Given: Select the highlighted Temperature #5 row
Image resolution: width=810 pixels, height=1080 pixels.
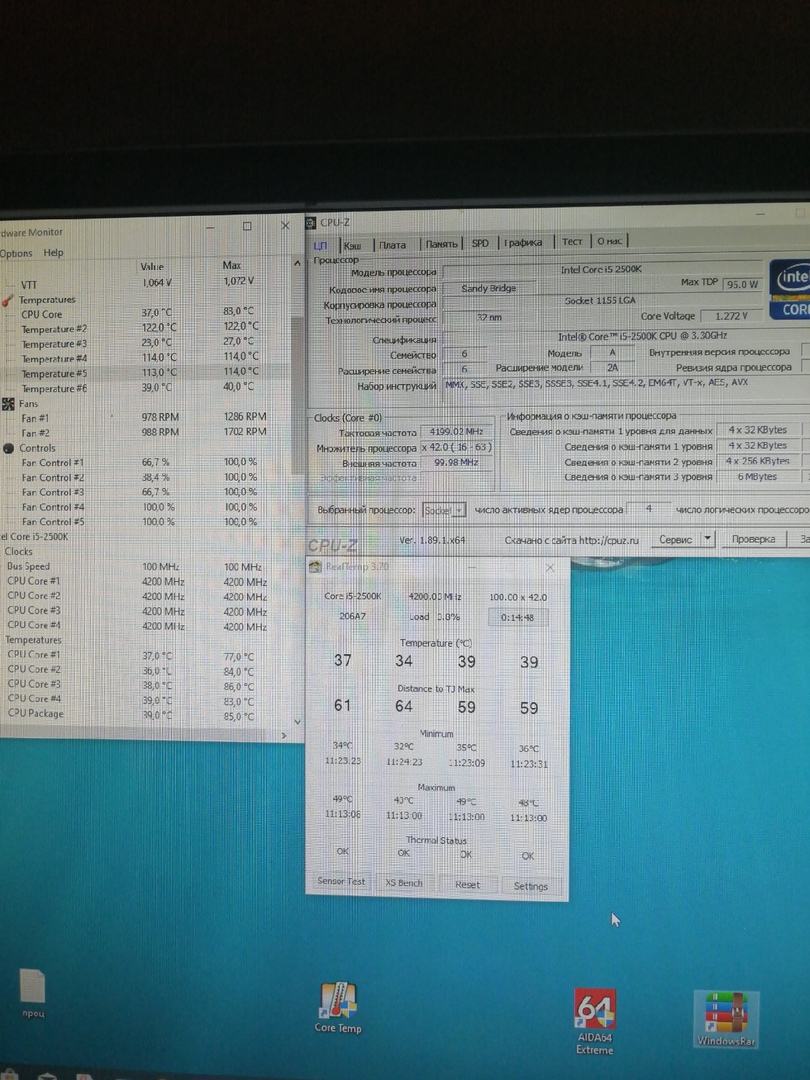Looking at the screenshot, I should click(145, 373).
